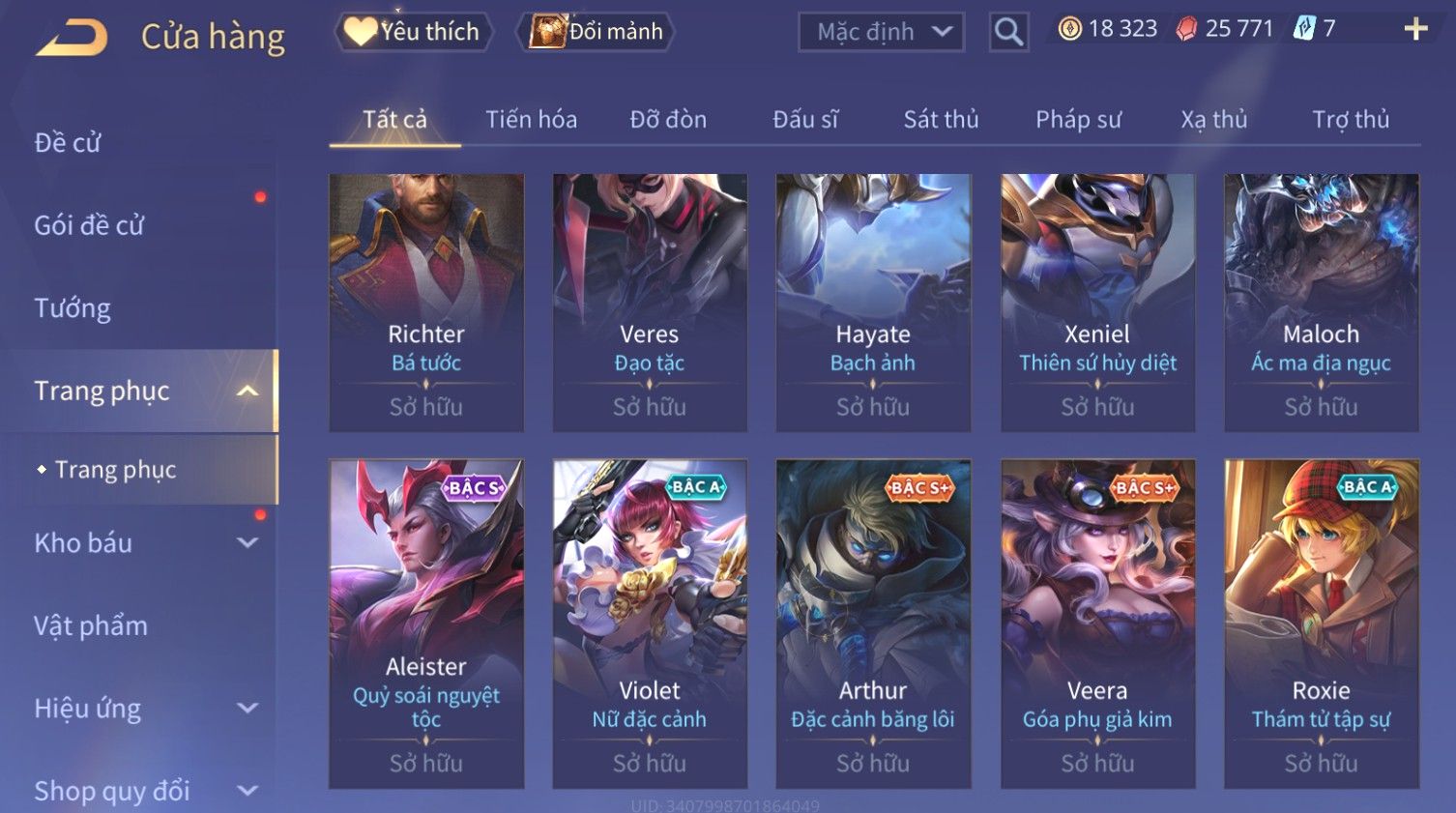
Task: Open Tướng in the sidebar
Action: [73, 308]
